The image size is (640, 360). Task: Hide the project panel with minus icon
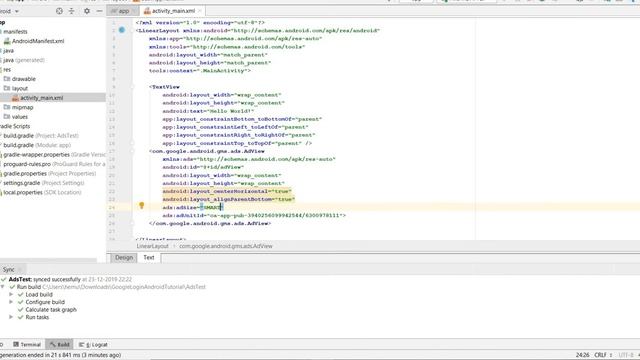tap(99, 11)
